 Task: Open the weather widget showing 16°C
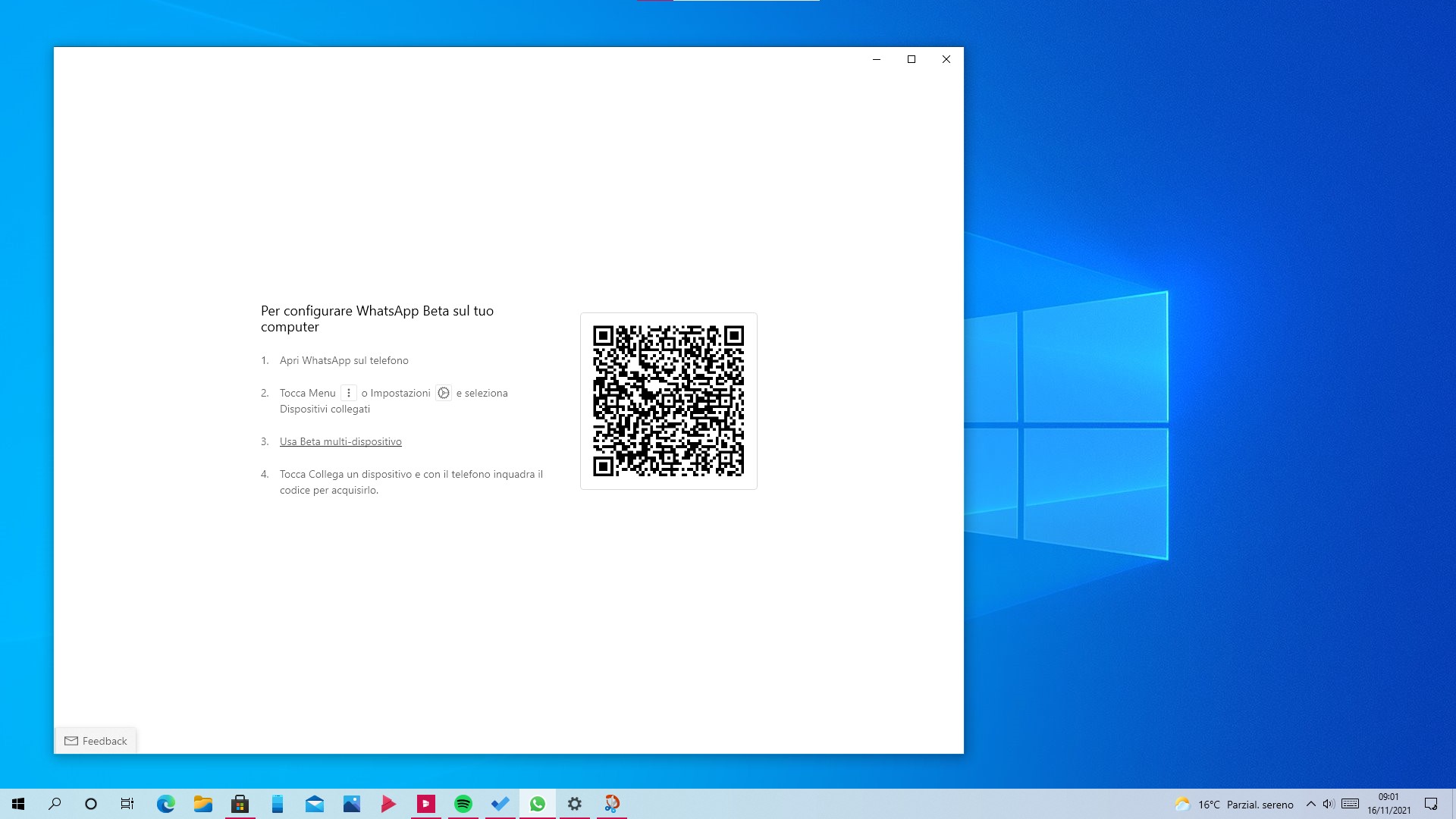[1234, 804]
